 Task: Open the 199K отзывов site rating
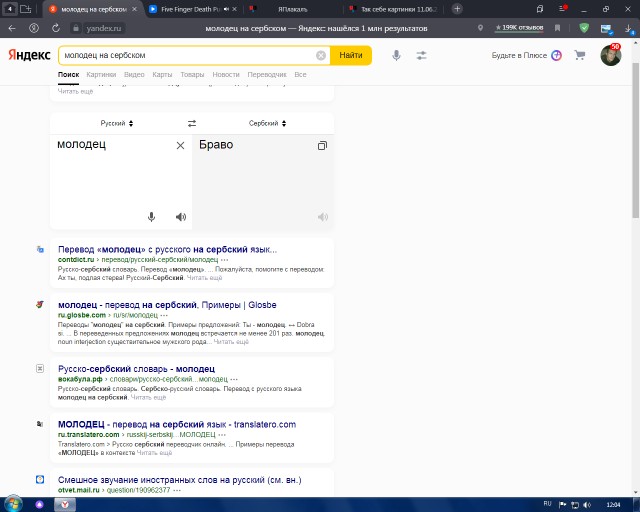[519, 28]
